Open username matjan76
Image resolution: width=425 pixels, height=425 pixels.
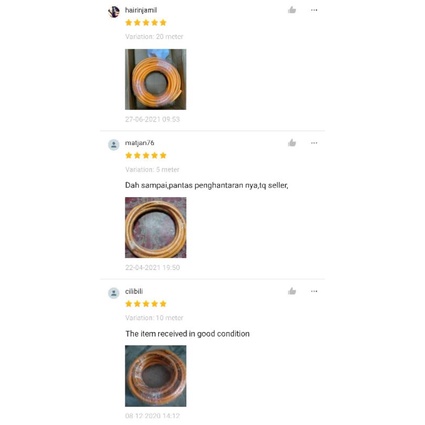(140, 143)
